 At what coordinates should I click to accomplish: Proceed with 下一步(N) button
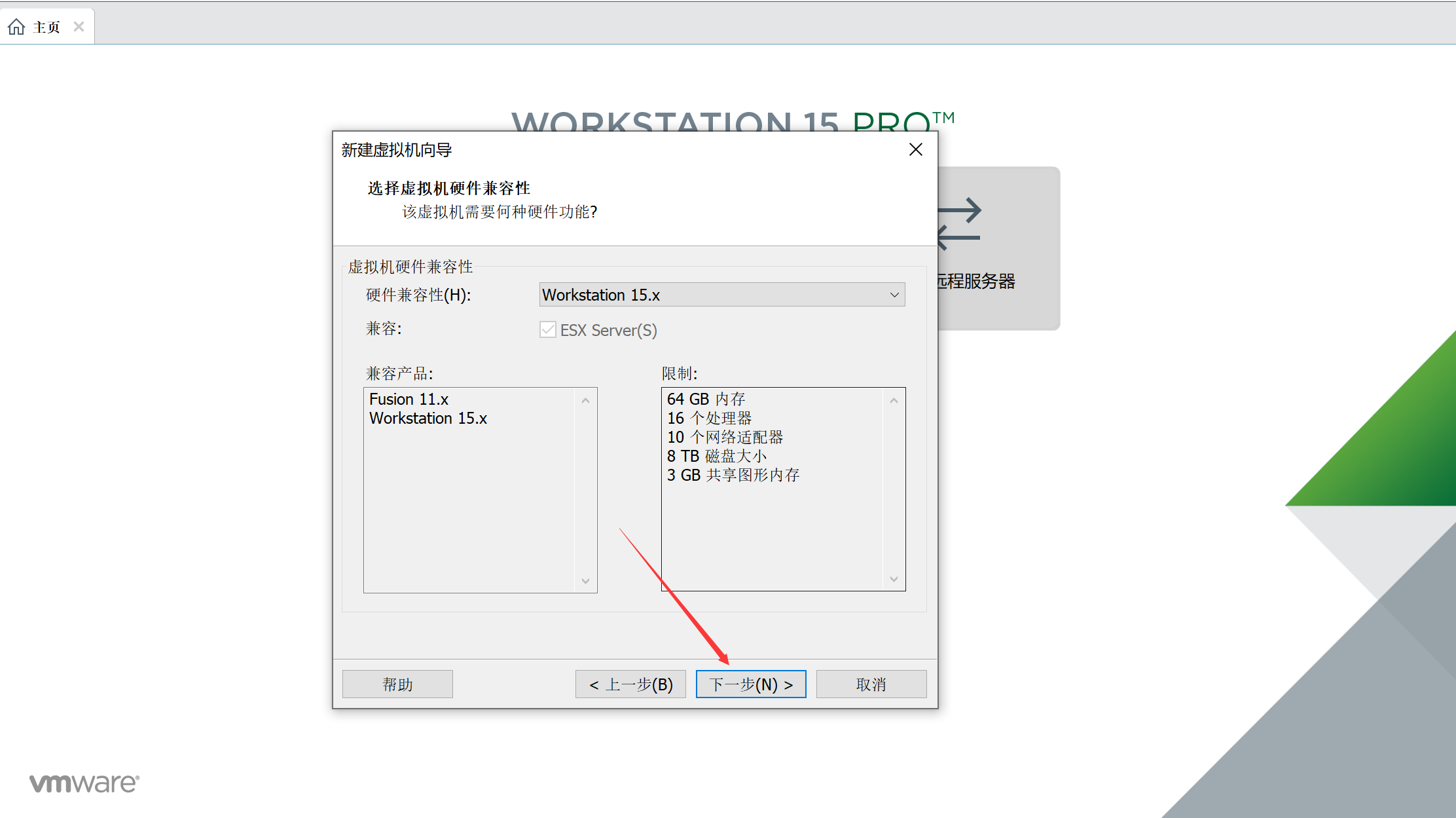pyautogui.click(x=751, y=684)
